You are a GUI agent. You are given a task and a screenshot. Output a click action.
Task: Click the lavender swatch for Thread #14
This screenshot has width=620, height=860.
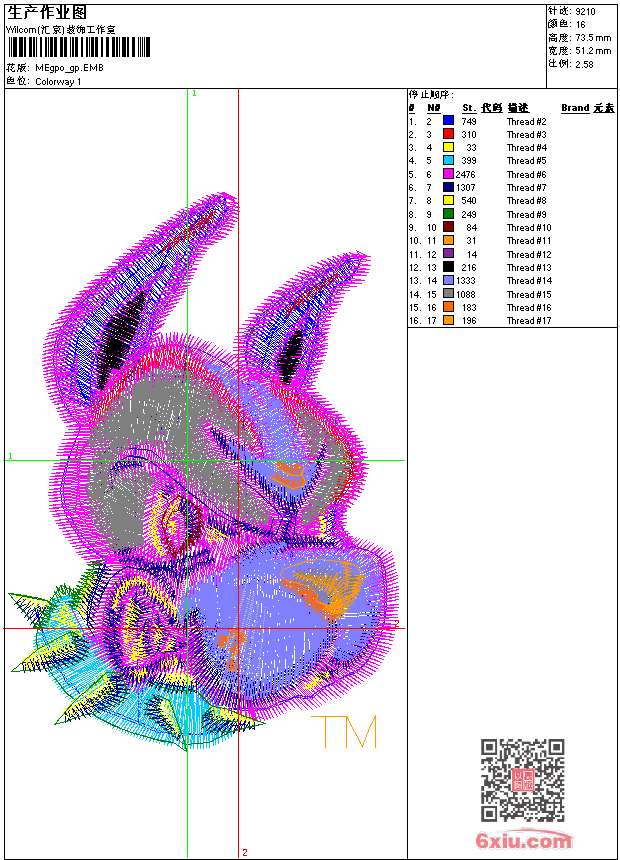pos(448,280)
